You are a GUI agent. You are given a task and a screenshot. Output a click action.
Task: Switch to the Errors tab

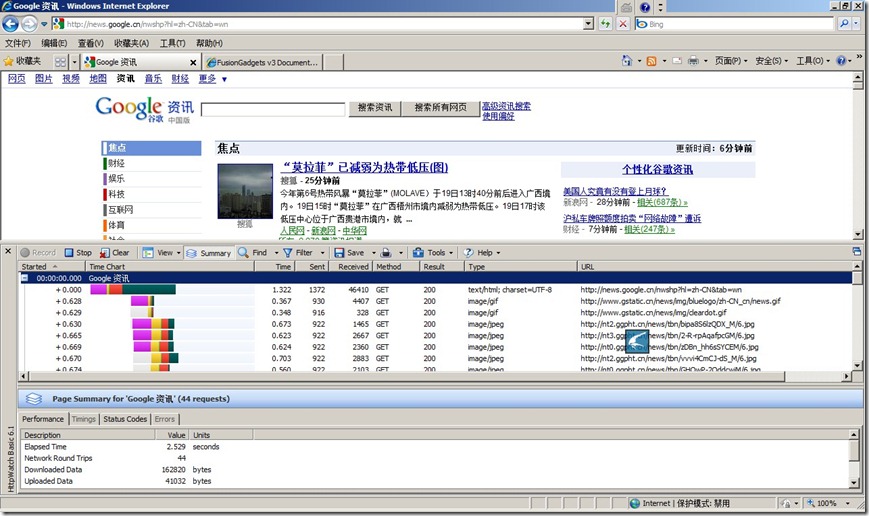[165, 419]
